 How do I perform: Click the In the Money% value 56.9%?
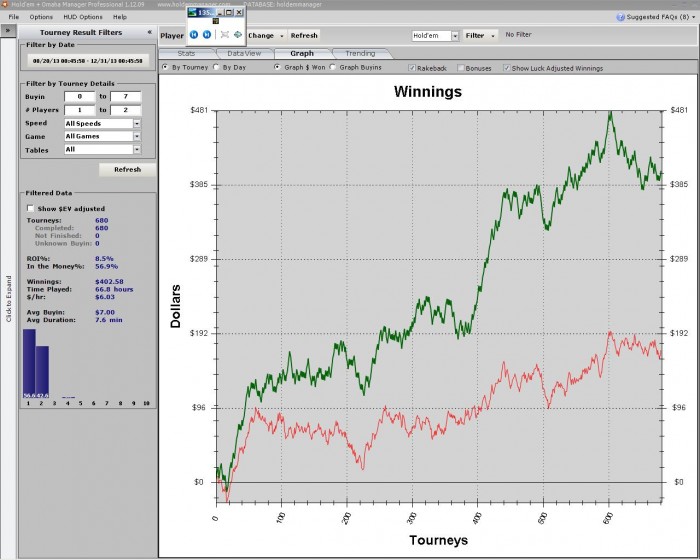tap(106, 267)
